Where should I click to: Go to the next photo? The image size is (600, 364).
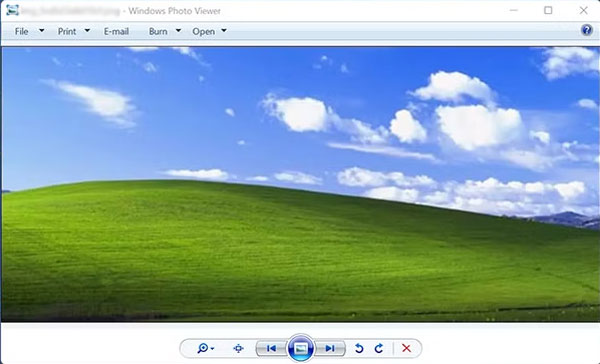(x=330, y=348)
